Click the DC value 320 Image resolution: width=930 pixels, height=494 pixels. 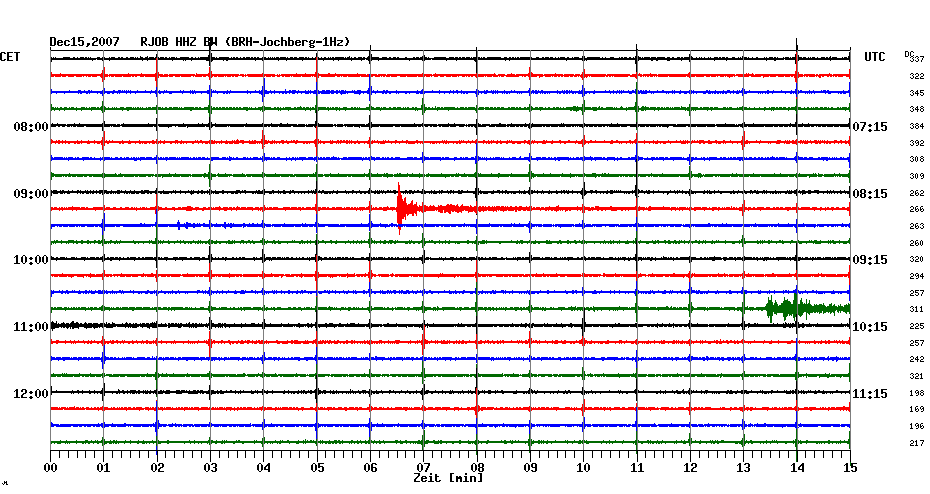click(x=917, y=260)
